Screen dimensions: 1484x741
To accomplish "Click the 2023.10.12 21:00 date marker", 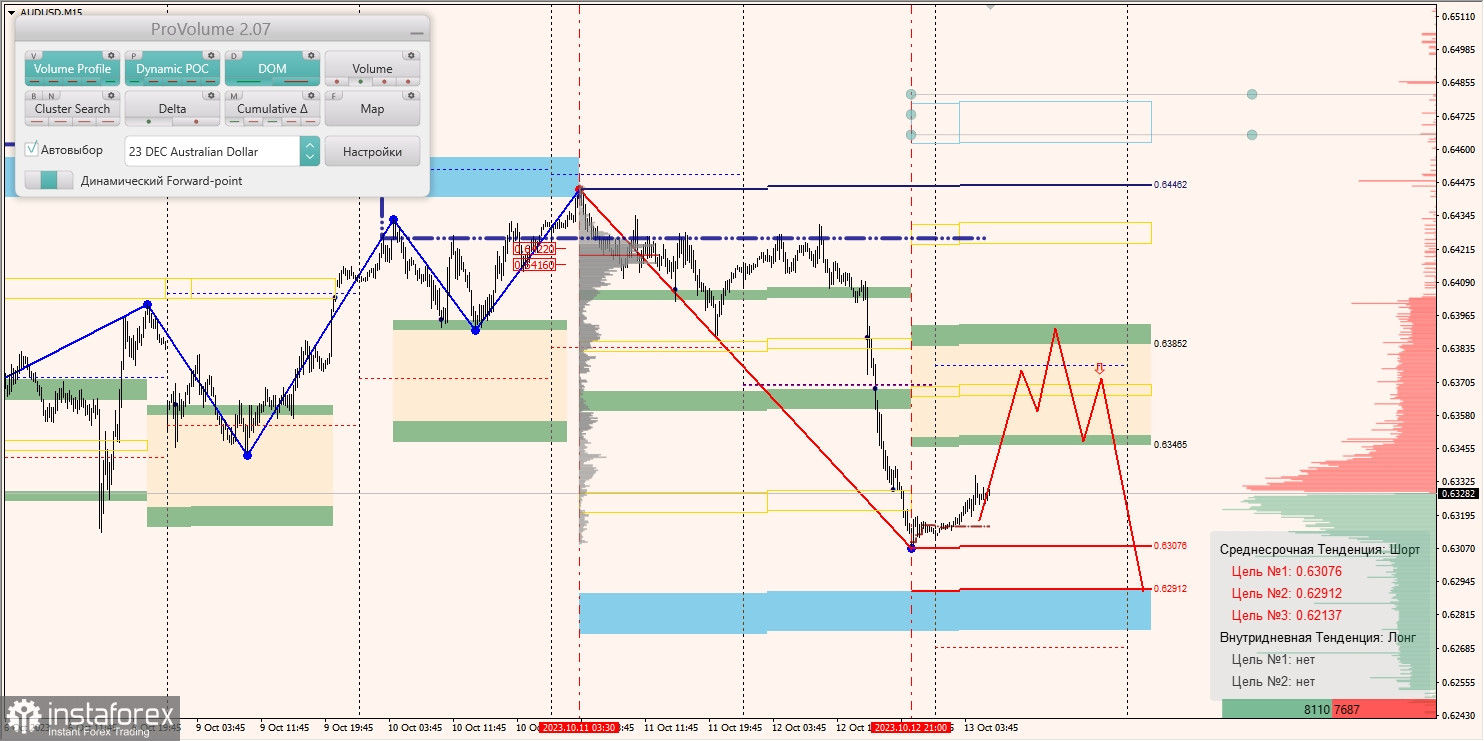I will [911, 728].
